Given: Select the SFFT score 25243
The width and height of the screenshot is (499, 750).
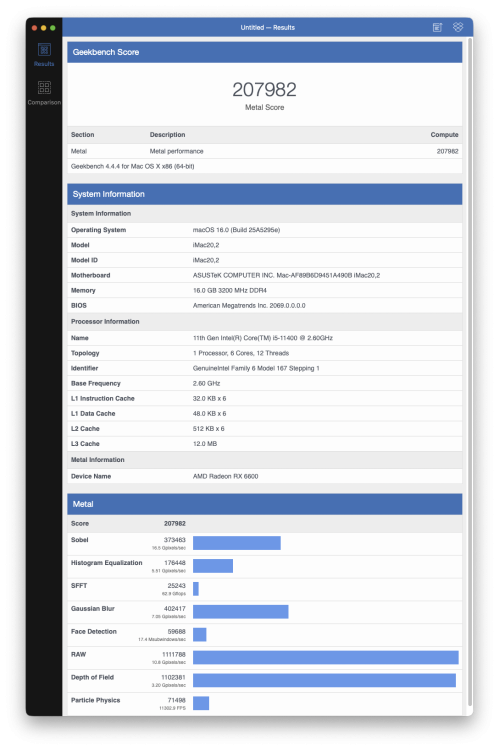Looking at the screenshot, I should pos(177,586).
